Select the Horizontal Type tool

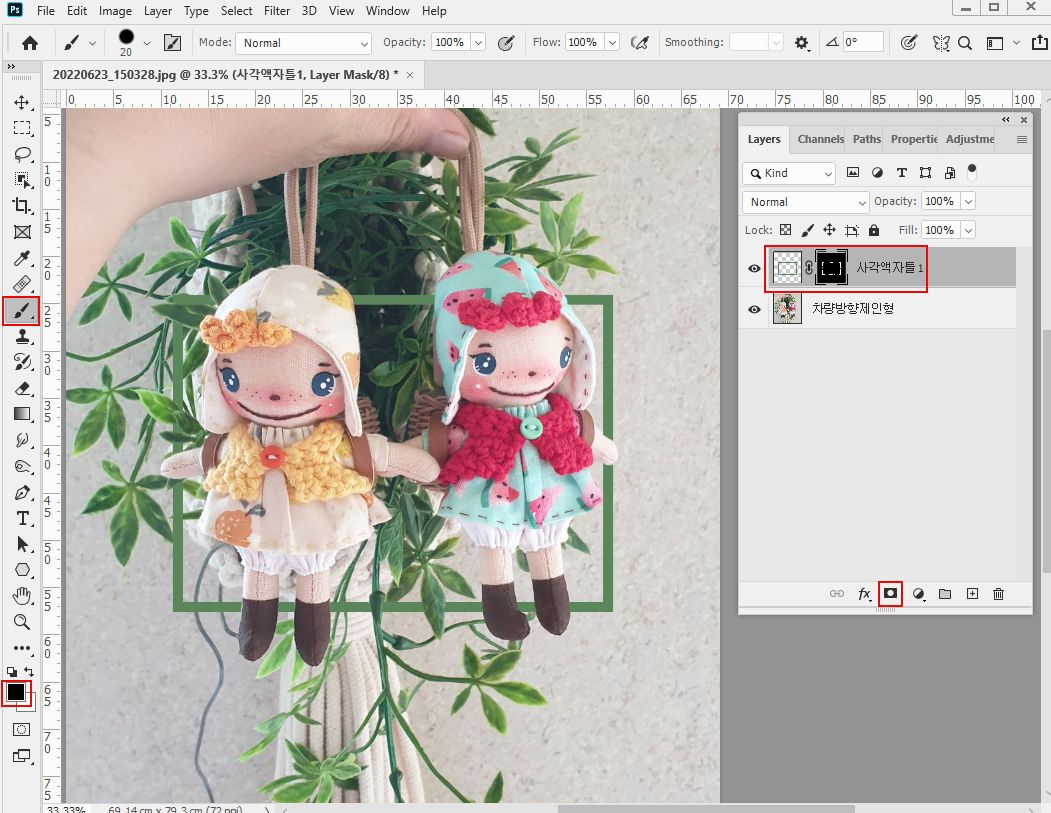click(x=22, y=518)
